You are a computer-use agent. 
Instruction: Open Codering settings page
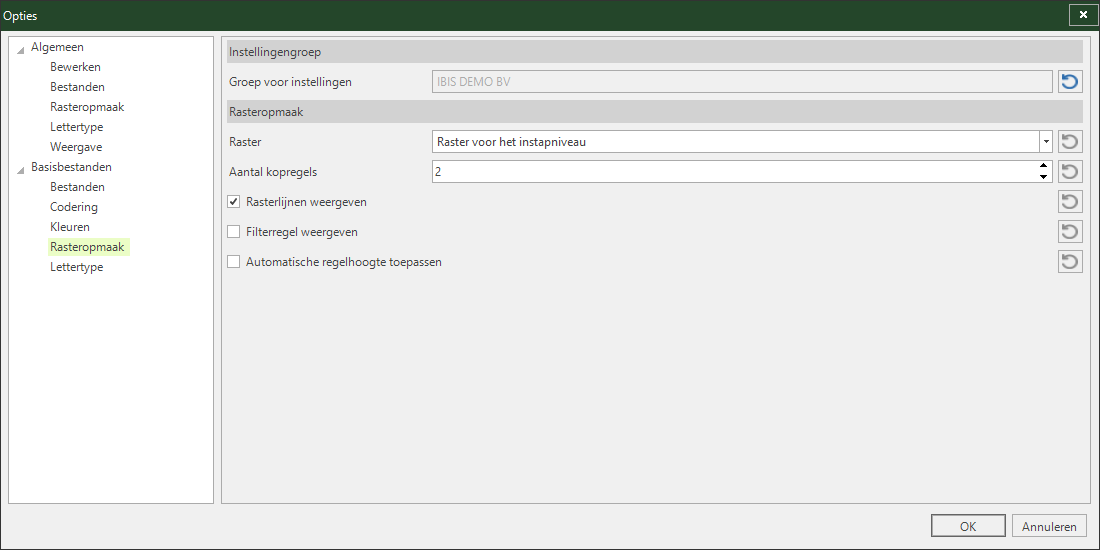pyautogui.click(x=74, y=207)
